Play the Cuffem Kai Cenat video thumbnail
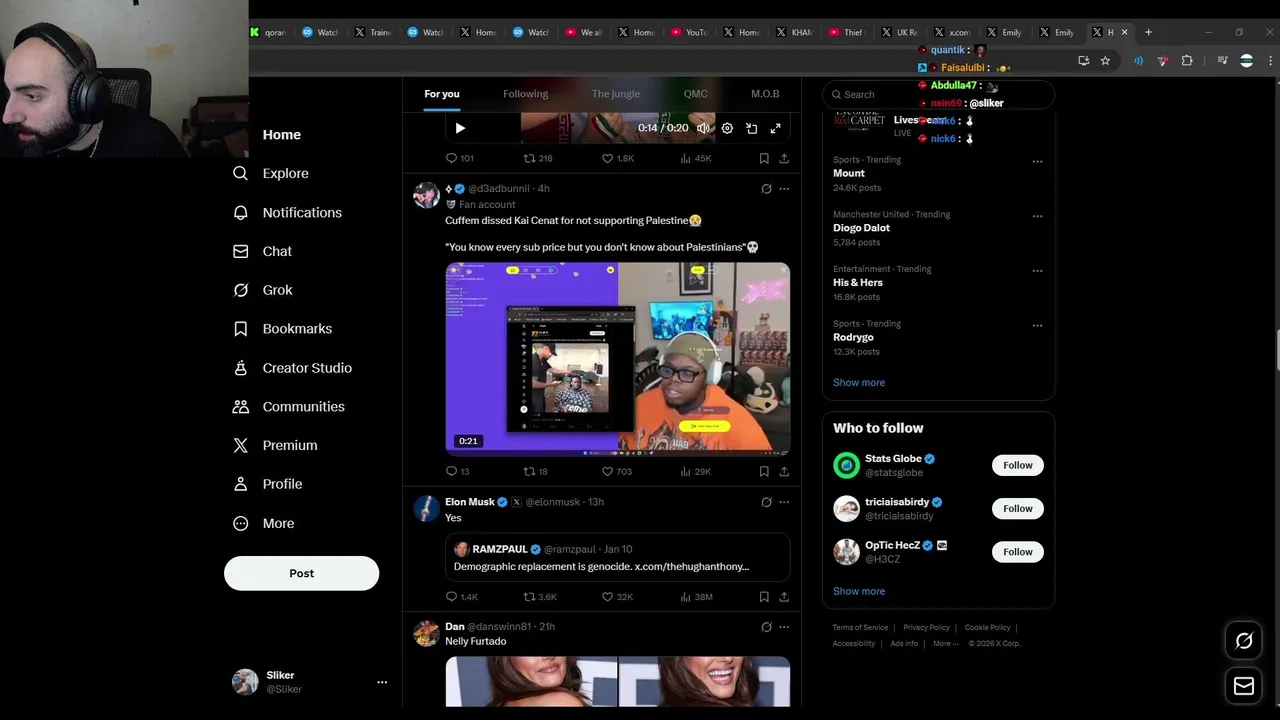This screenshot has width=1280, height=720. [x=618, y=358]
